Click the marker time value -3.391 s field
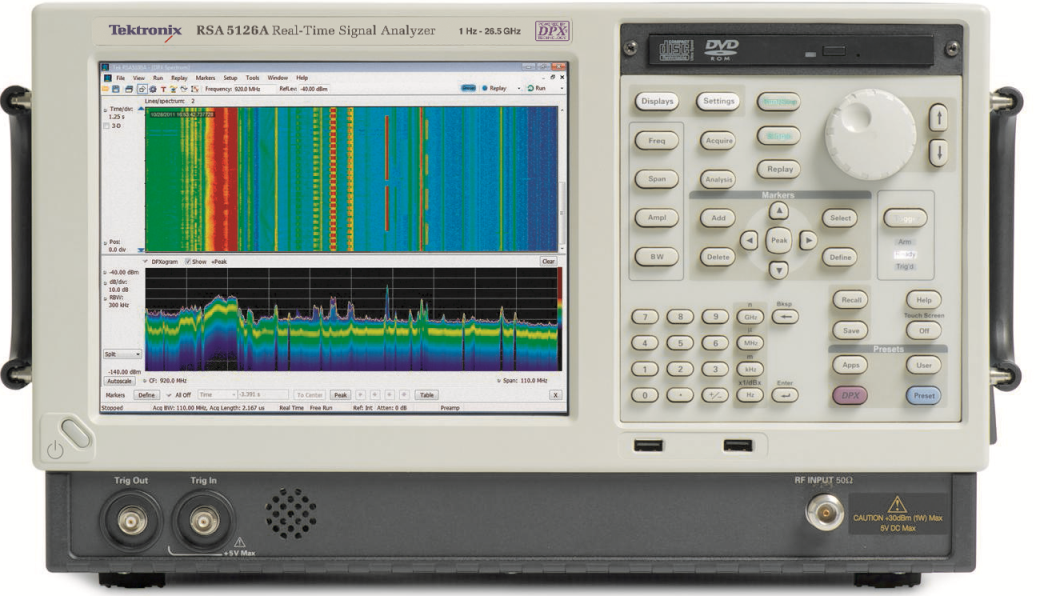 pyautogui.click(x=263, y=395)
